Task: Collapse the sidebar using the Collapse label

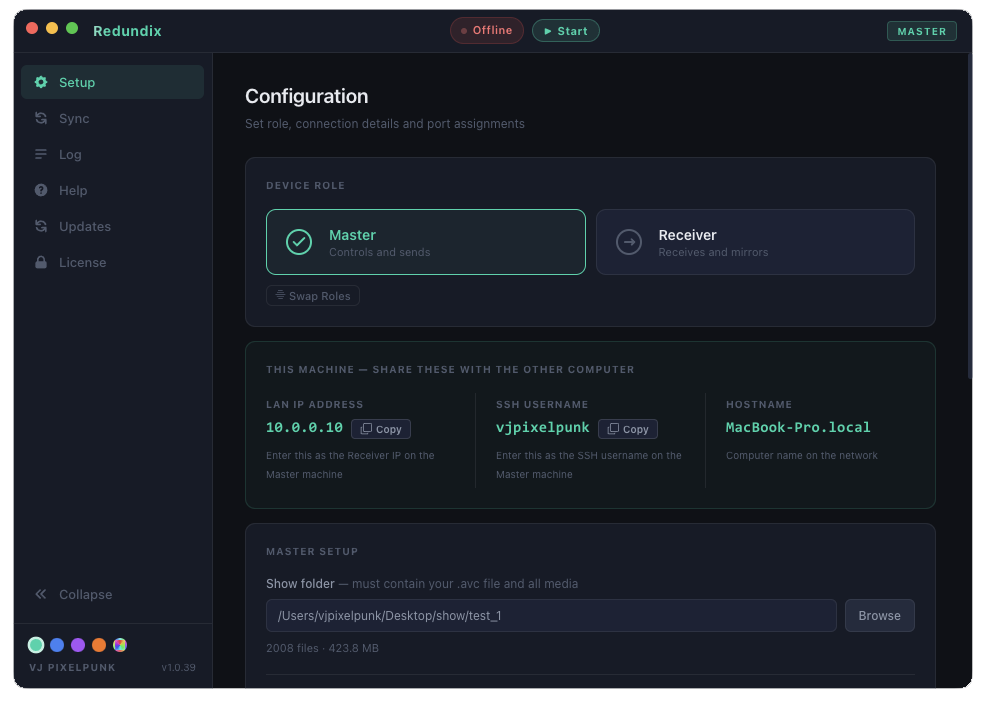Action: pyautogui.click(x=86, y=595)
